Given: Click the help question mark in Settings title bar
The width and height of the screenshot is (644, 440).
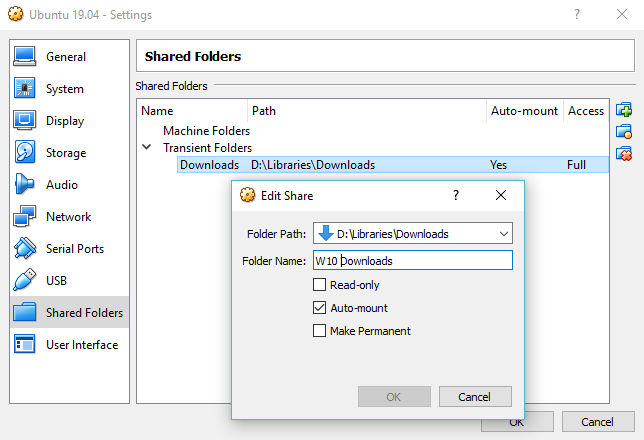Looking at the screenshot, I should tap(577, 14).
